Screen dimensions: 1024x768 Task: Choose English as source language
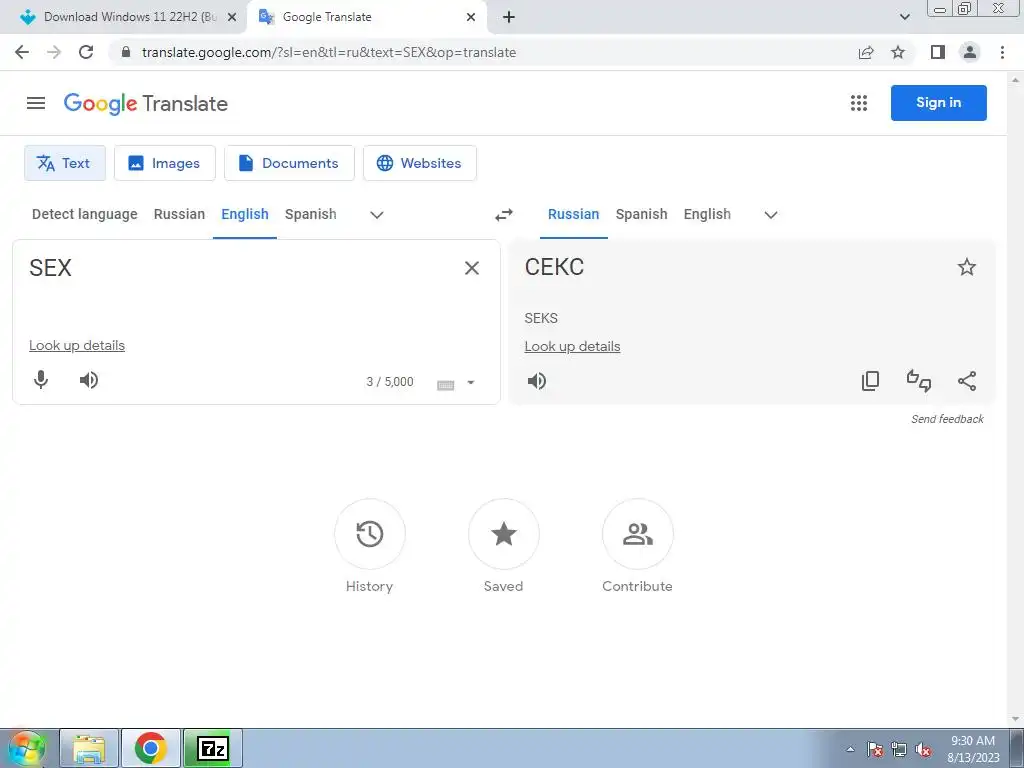245,214
